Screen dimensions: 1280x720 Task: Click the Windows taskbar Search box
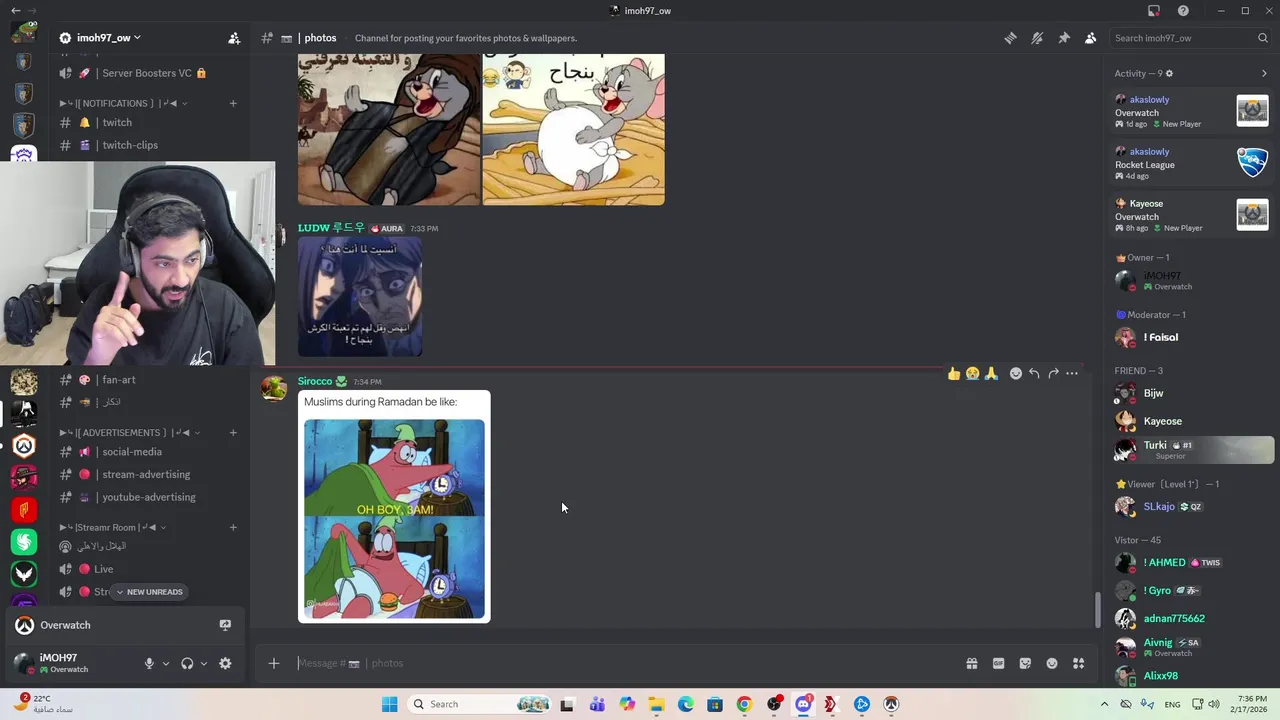480,704
